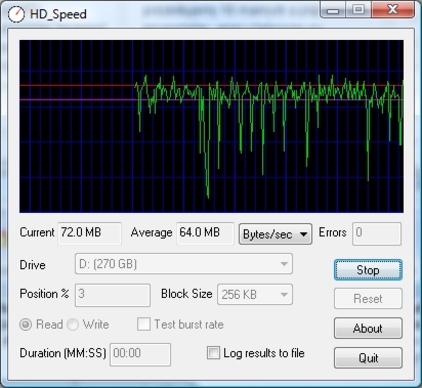The width and height of the screenshot is (422, 388).
Task: Click the Current speed readout field
Action: [x=89, y=233]
